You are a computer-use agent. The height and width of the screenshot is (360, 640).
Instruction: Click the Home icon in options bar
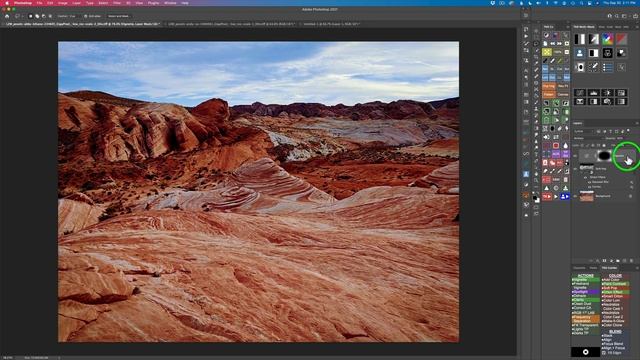7,16
